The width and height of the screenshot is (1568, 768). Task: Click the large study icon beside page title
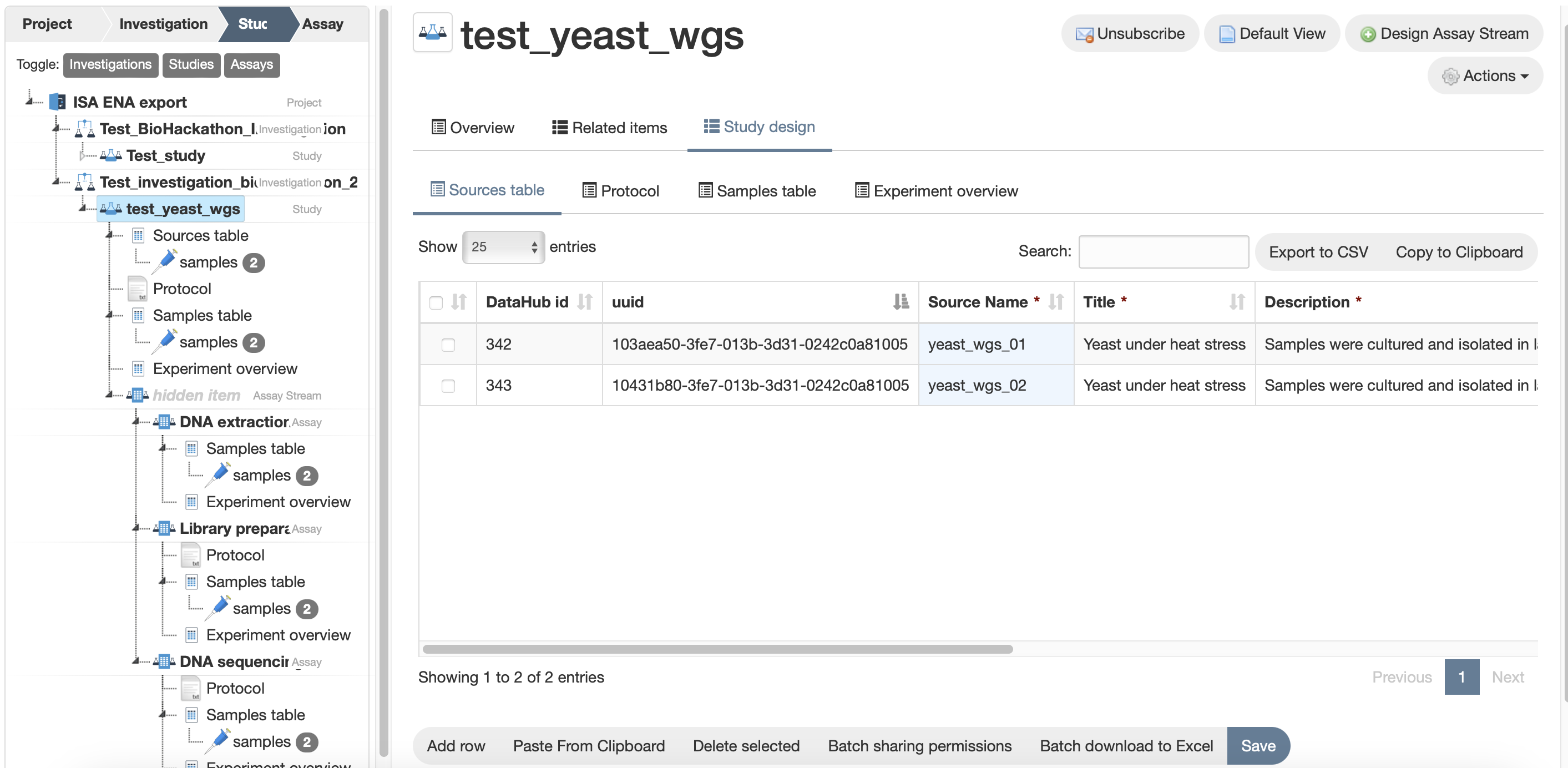[x=433, y=33]
